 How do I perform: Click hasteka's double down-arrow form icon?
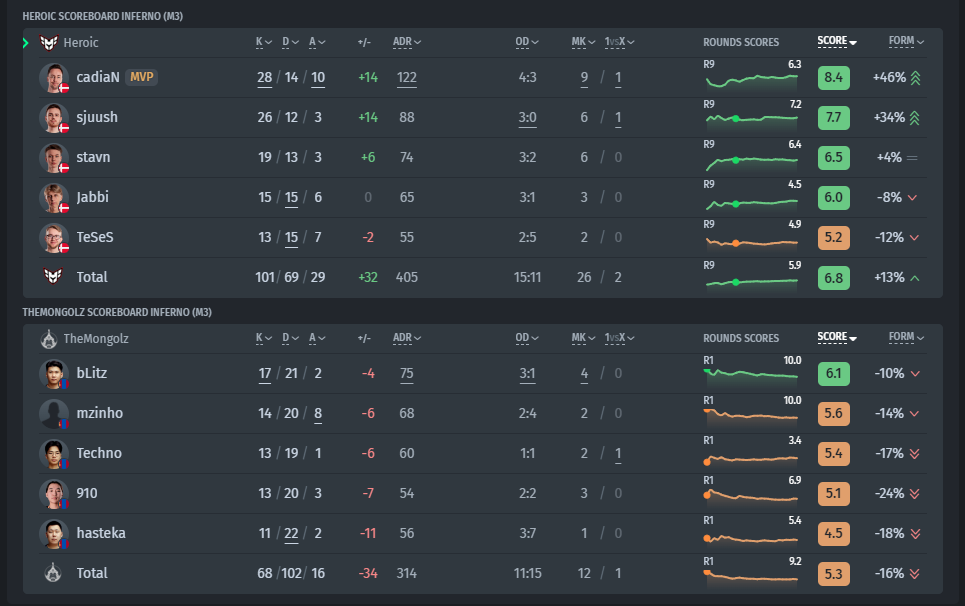coord(915,534)
